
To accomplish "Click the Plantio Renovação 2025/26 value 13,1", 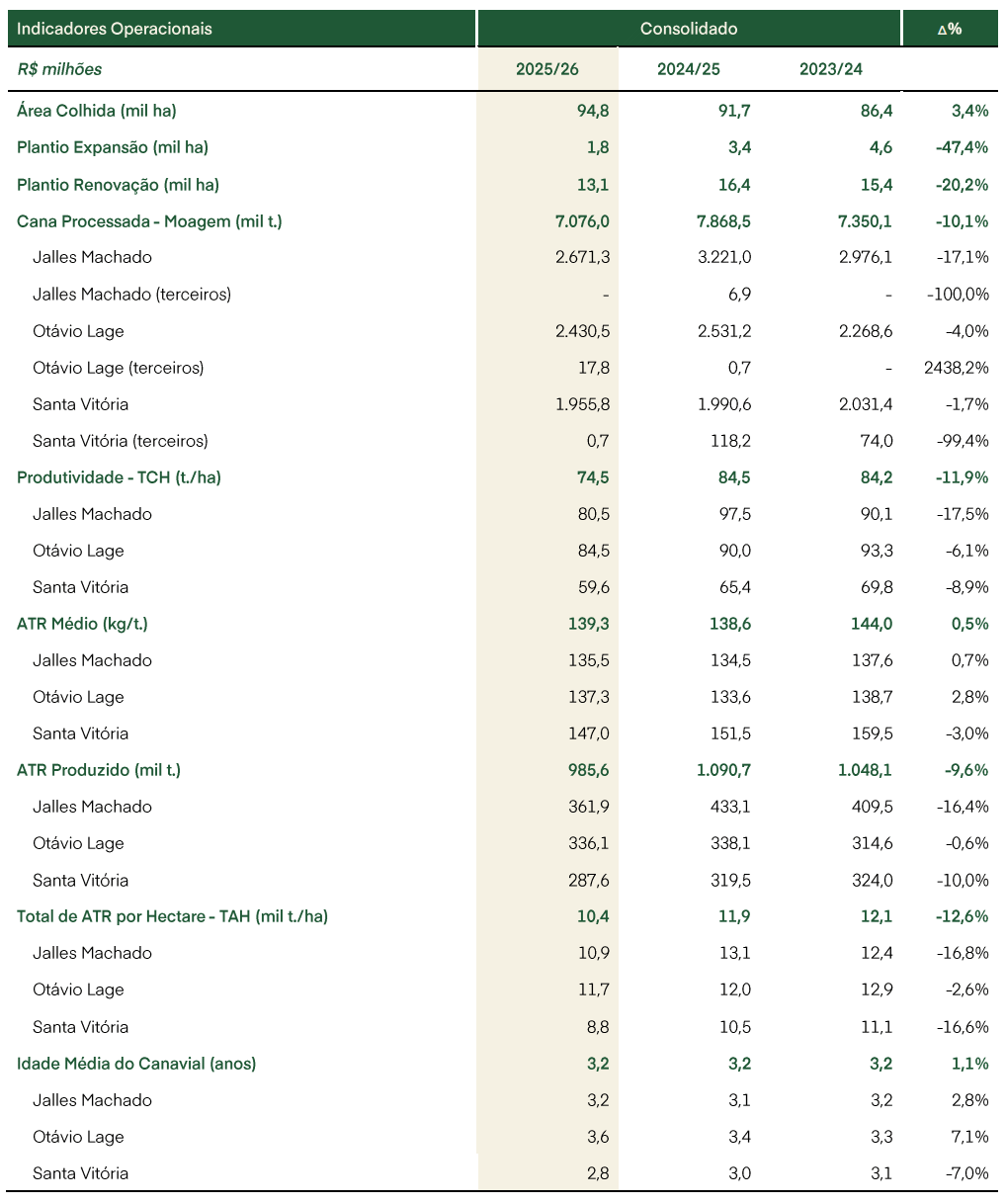I will click(594, 185).
